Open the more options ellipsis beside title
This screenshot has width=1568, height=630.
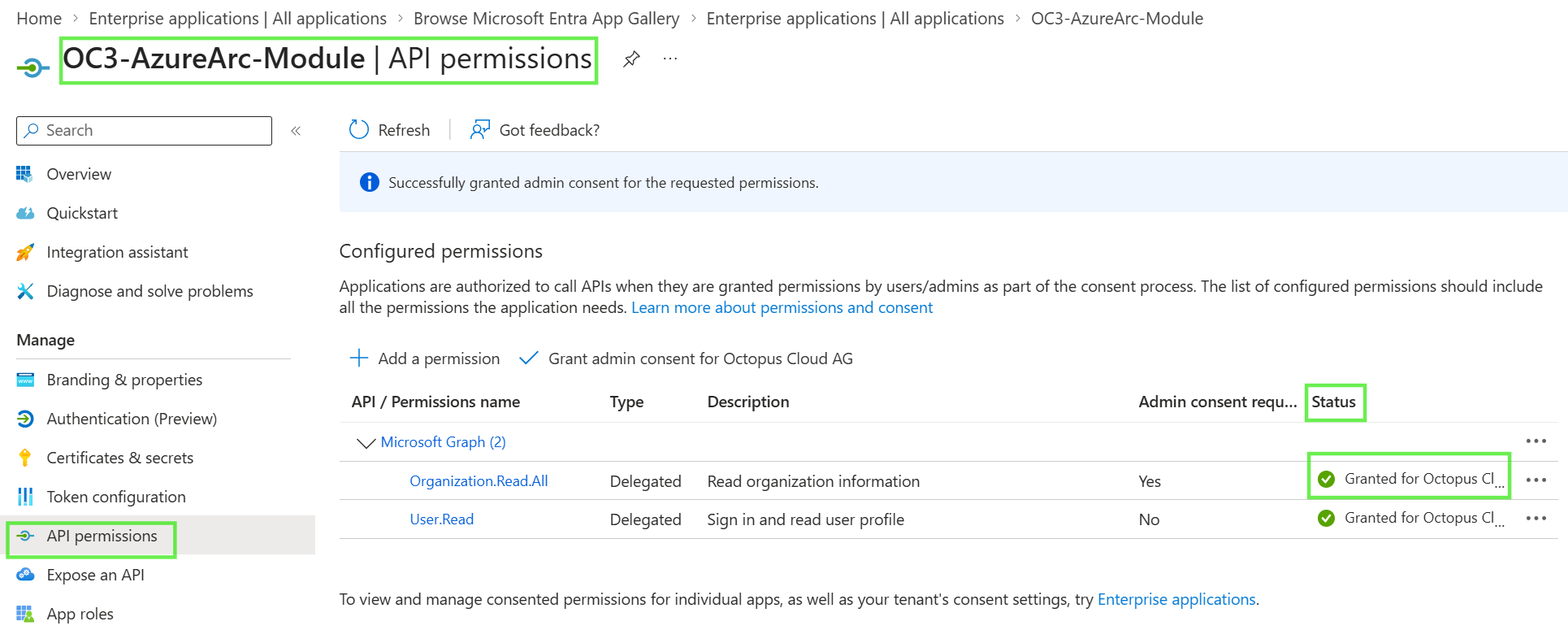click(x=670, y=59)
